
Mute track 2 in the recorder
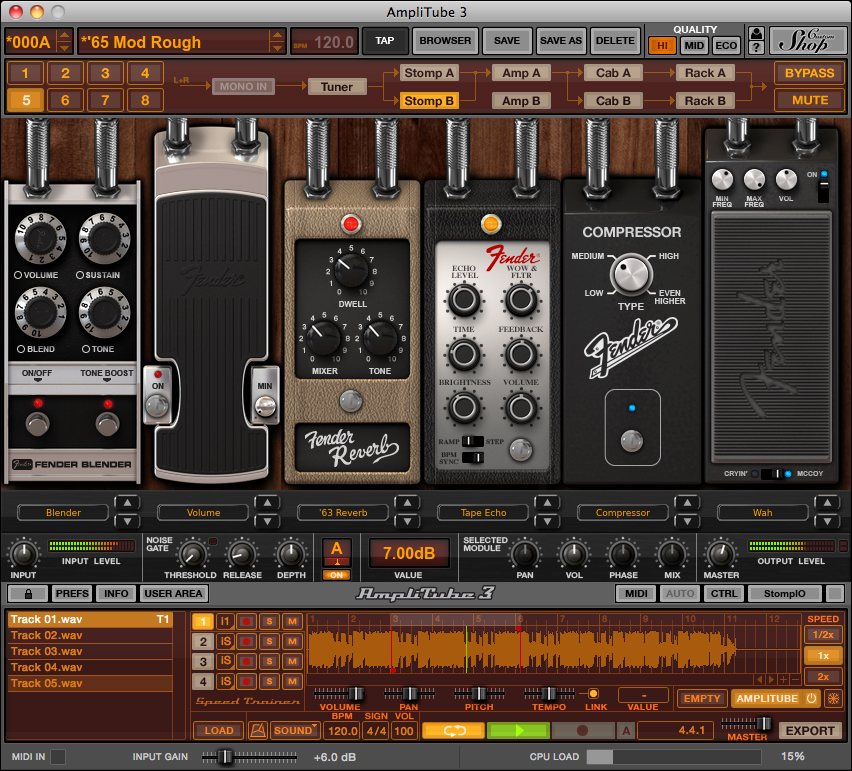pyautogui.click(x=292, y=642)
